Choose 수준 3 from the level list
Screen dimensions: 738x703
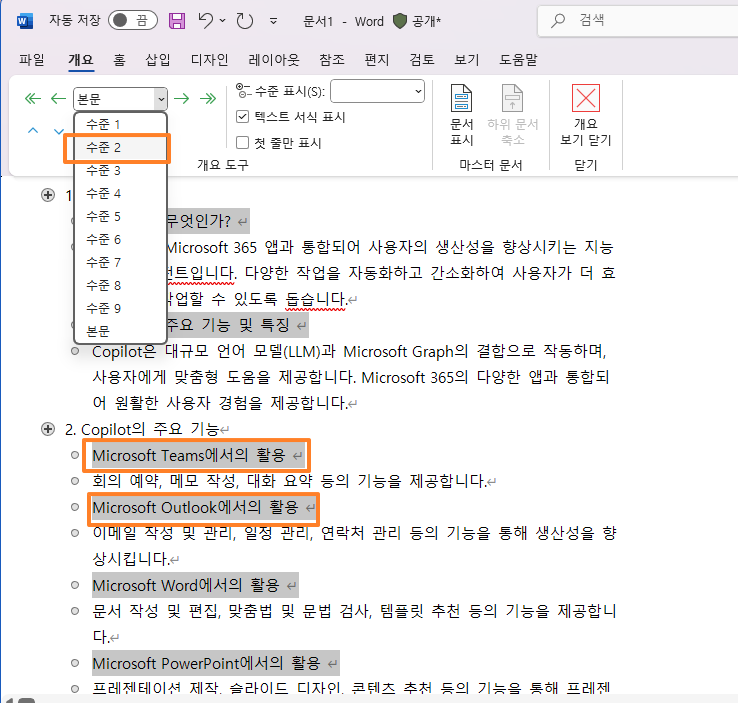(120, 170)
